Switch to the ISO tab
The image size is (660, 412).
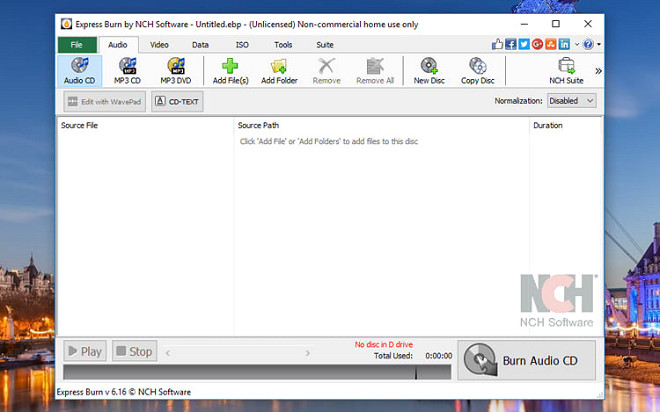click(242, 45)
